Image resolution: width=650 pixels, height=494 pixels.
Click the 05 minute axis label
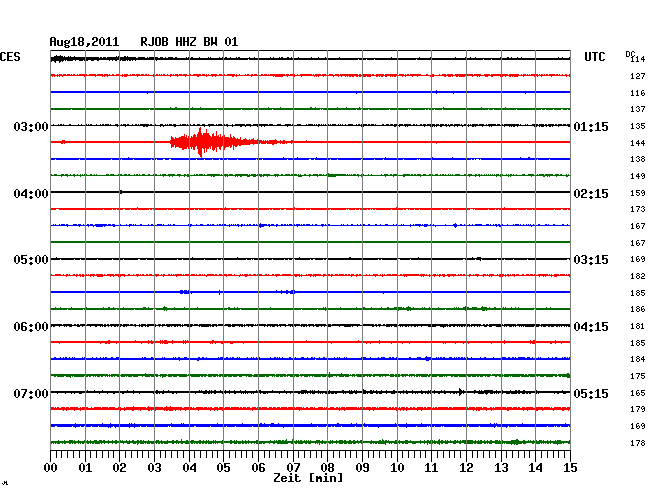(x=223, y=467)
